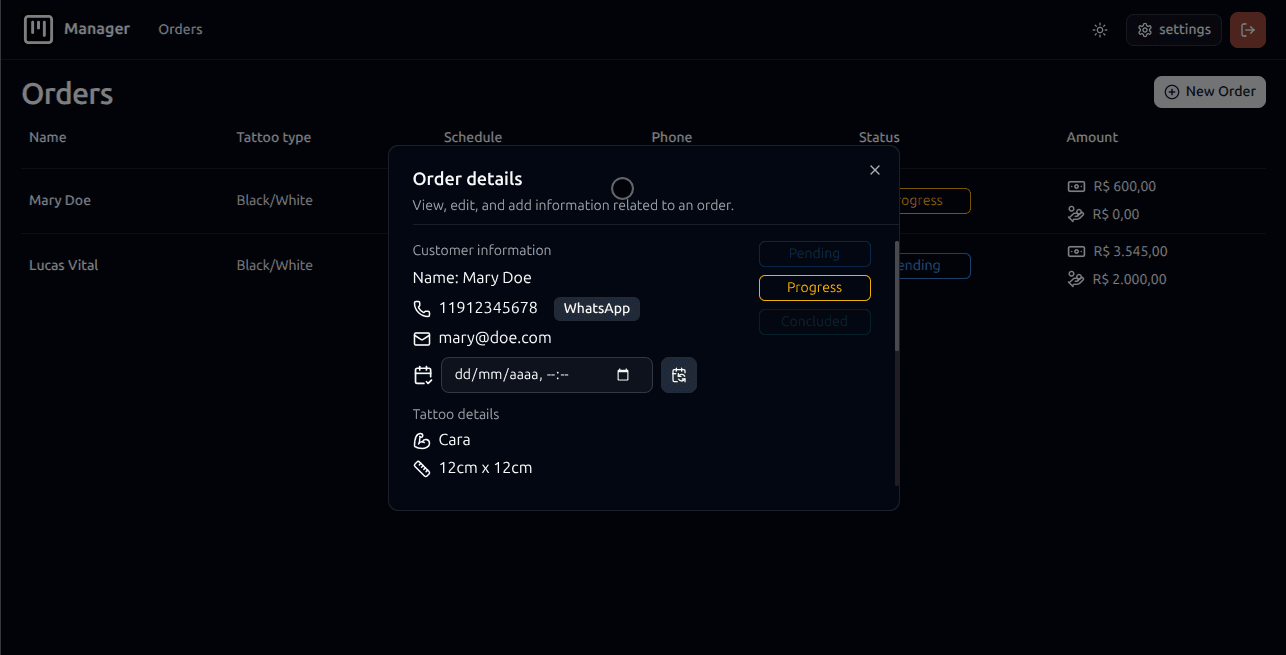Select the Progress status option

(814, 288)
